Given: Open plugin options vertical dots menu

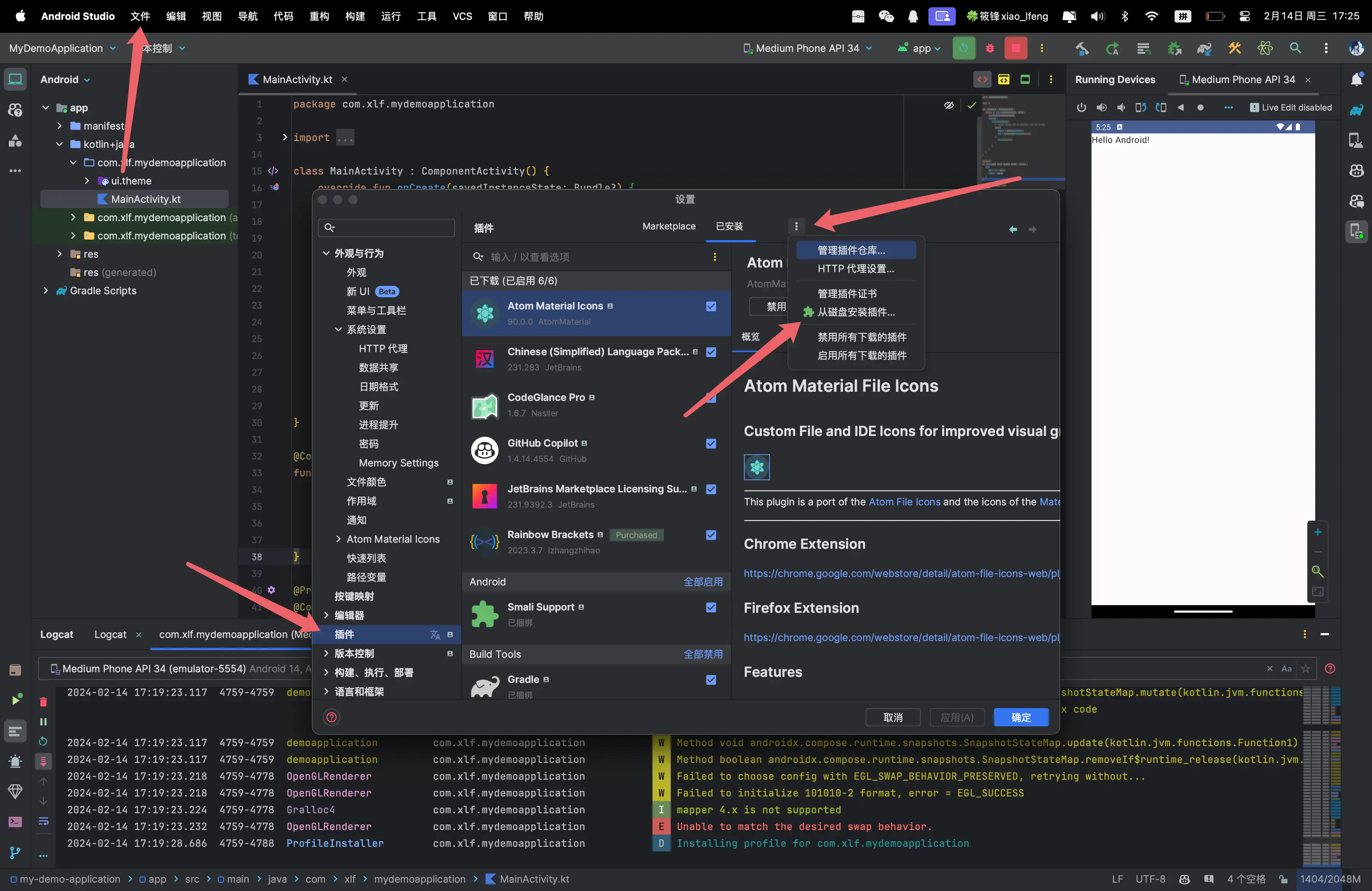Looking at the screenshot, I should coord(796,226).
